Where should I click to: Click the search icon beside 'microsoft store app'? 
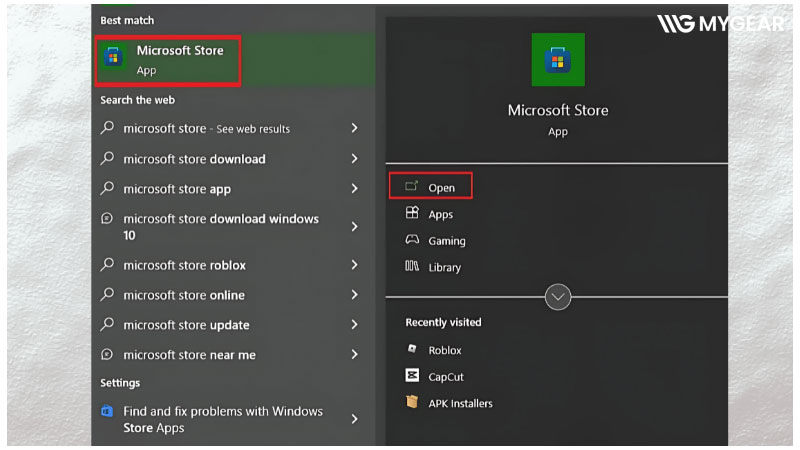coord(107,188)
